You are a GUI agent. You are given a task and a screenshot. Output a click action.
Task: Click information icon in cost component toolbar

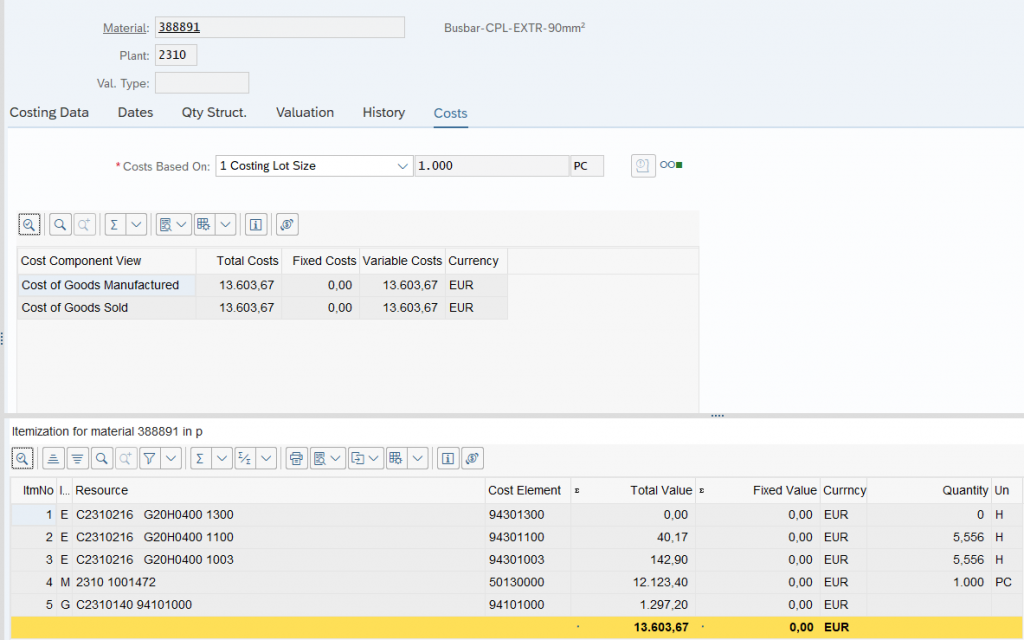coord(256,225)
